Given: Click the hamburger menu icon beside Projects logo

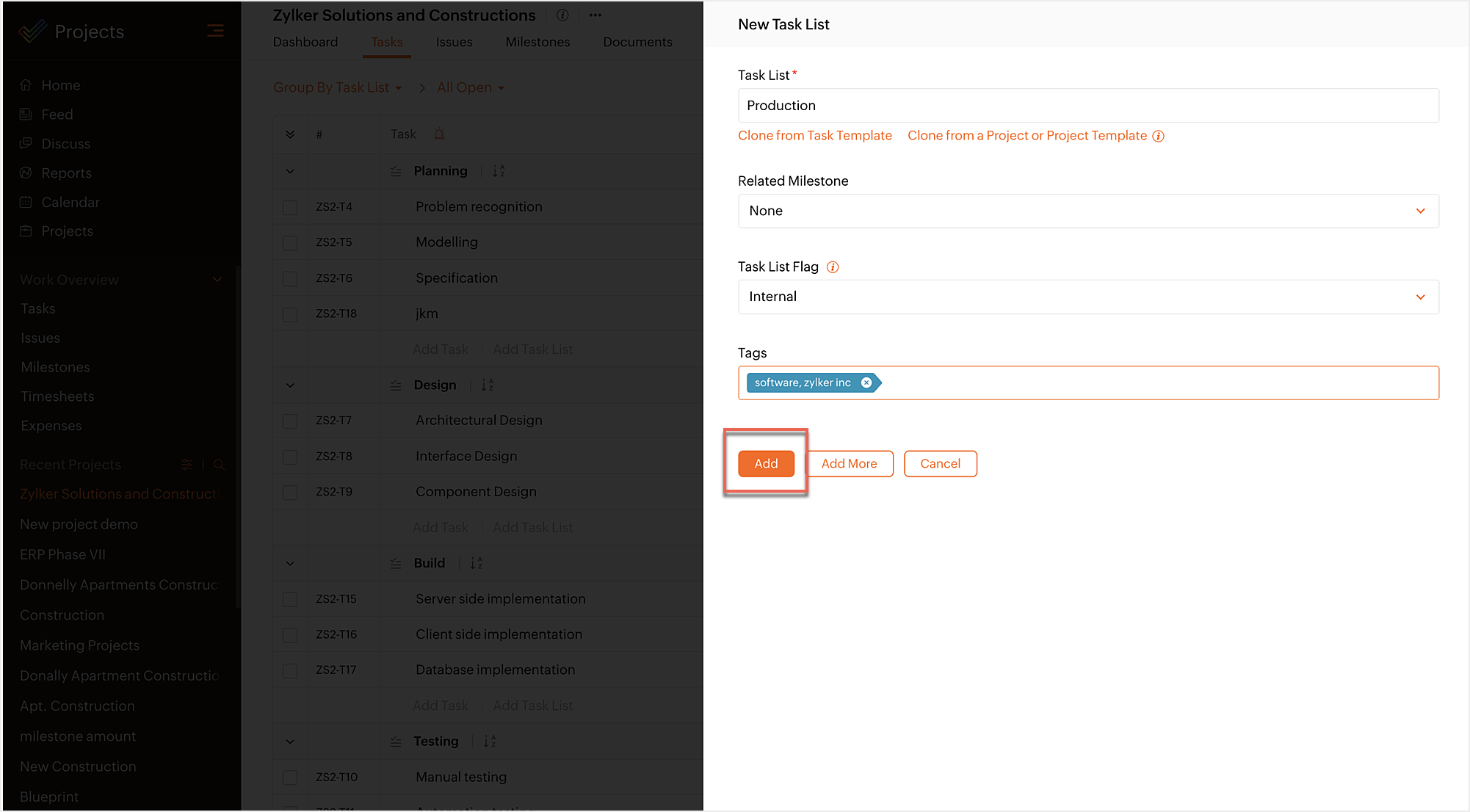Looking at the screenshot, I should 215,30.
